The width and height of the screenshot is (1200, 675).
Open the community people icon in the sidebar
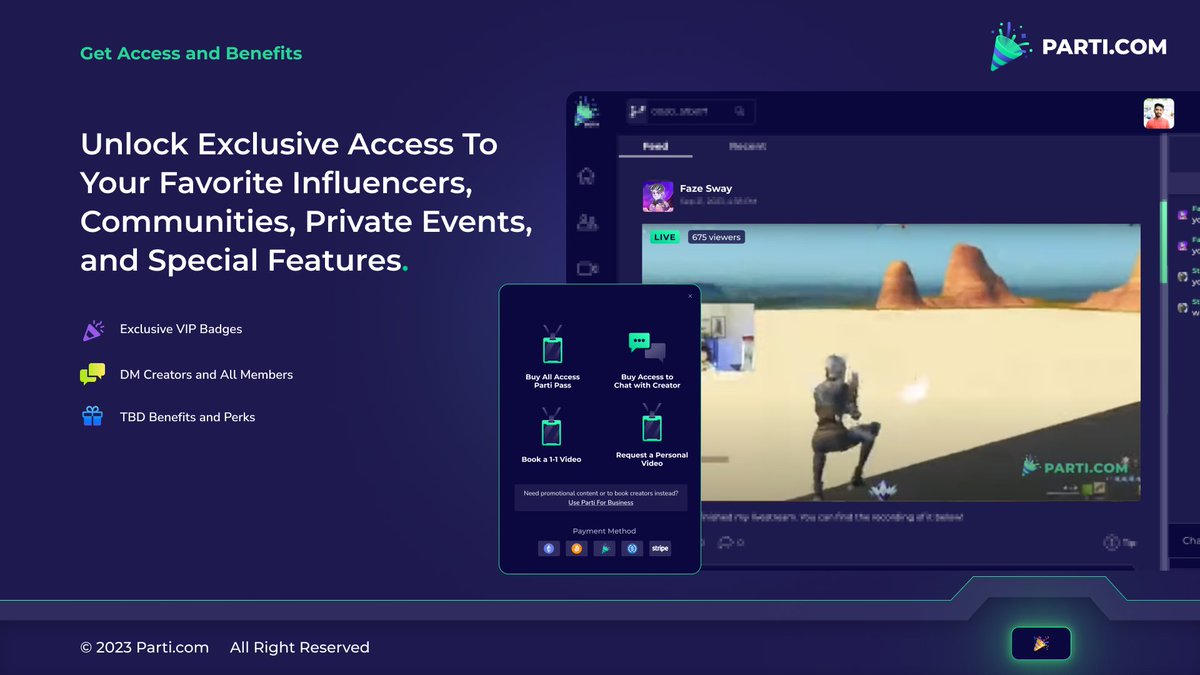587,222
